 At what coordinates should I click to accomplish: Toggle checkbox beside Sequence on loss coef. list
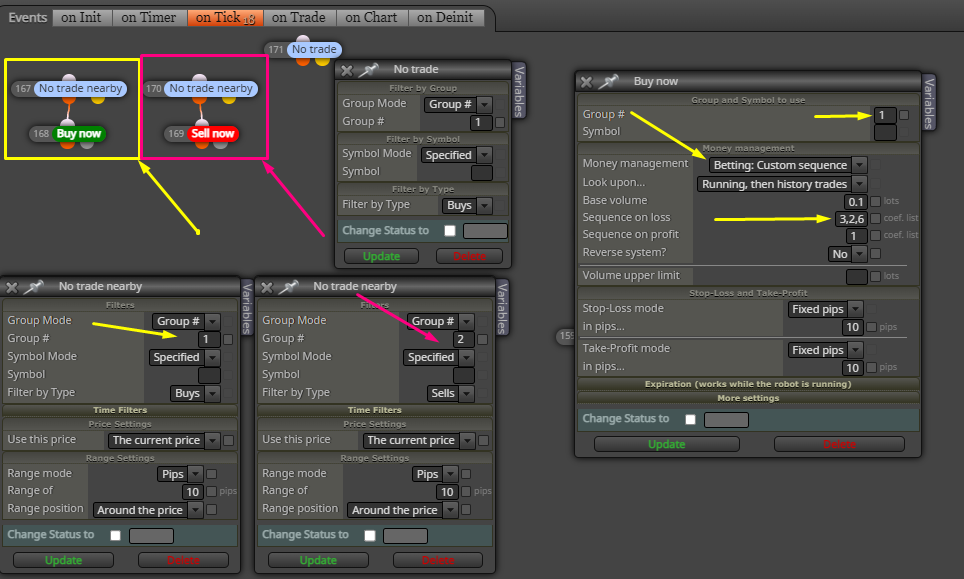click(x=875, y=218)
